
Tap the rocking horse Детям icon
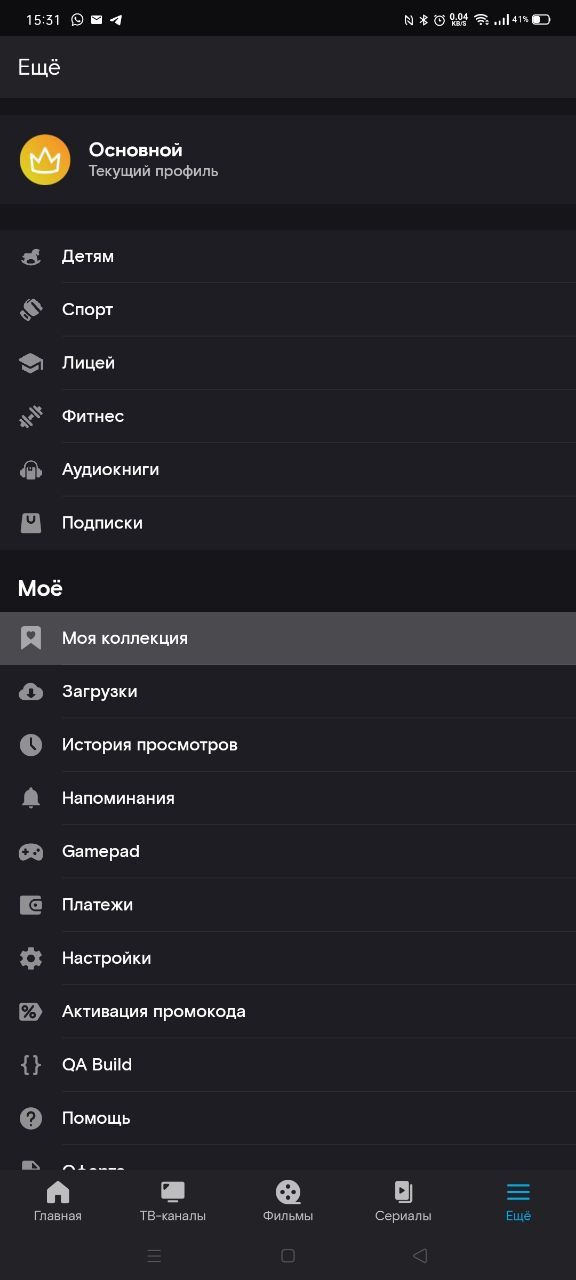coord(31,257)
